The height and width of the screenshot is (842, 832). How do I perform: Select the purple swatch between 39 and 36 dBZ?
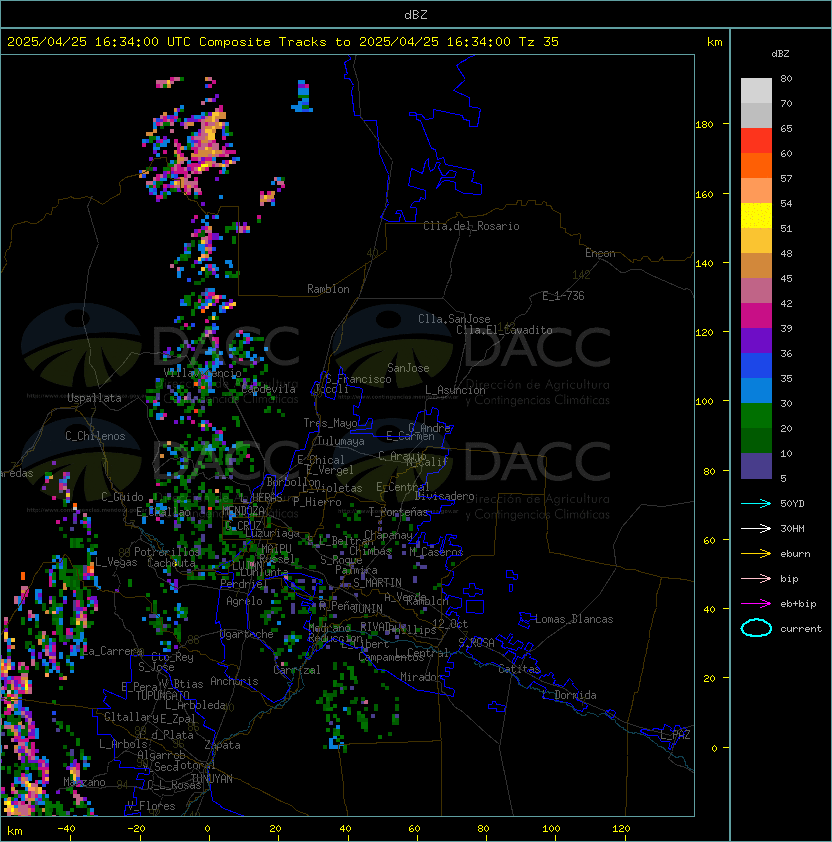click(756, 340)
